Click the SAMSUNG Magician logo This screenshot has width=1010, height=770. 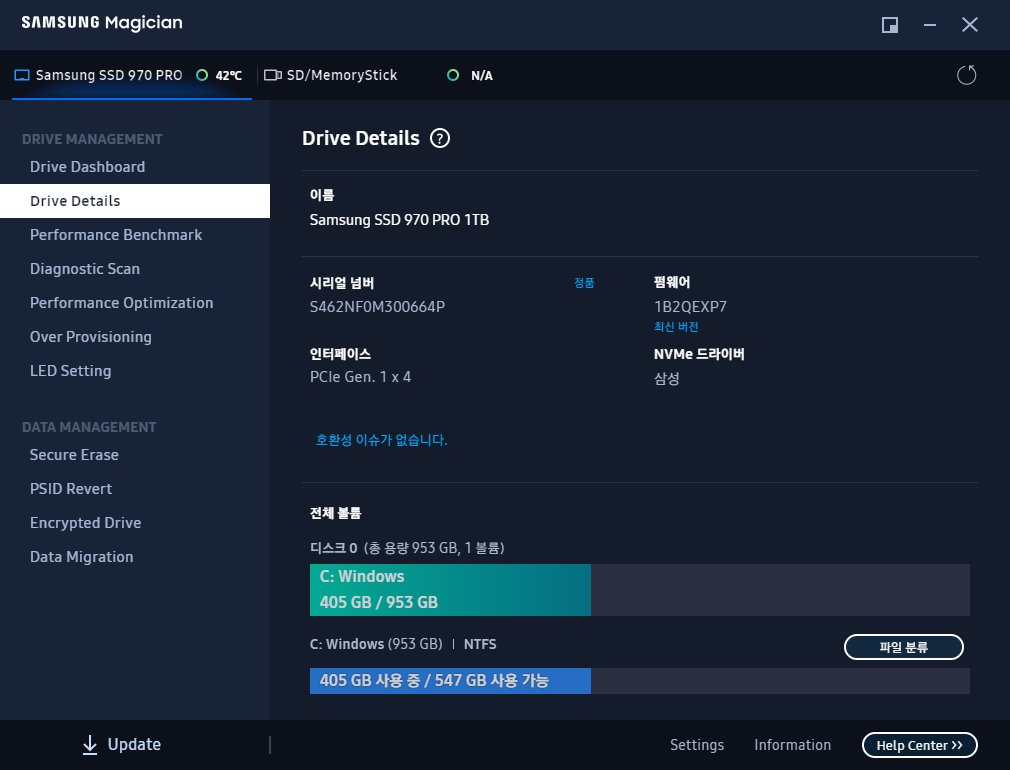pos(102,23)
